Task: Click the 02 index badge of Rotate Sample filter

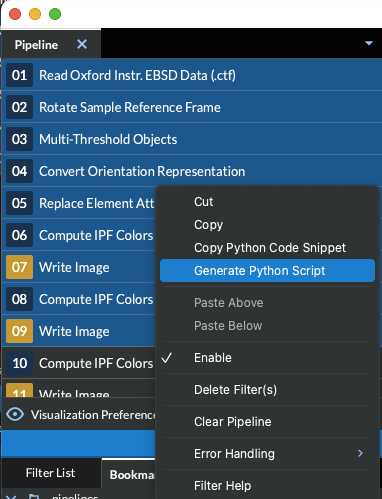Action: coord(19,107)
